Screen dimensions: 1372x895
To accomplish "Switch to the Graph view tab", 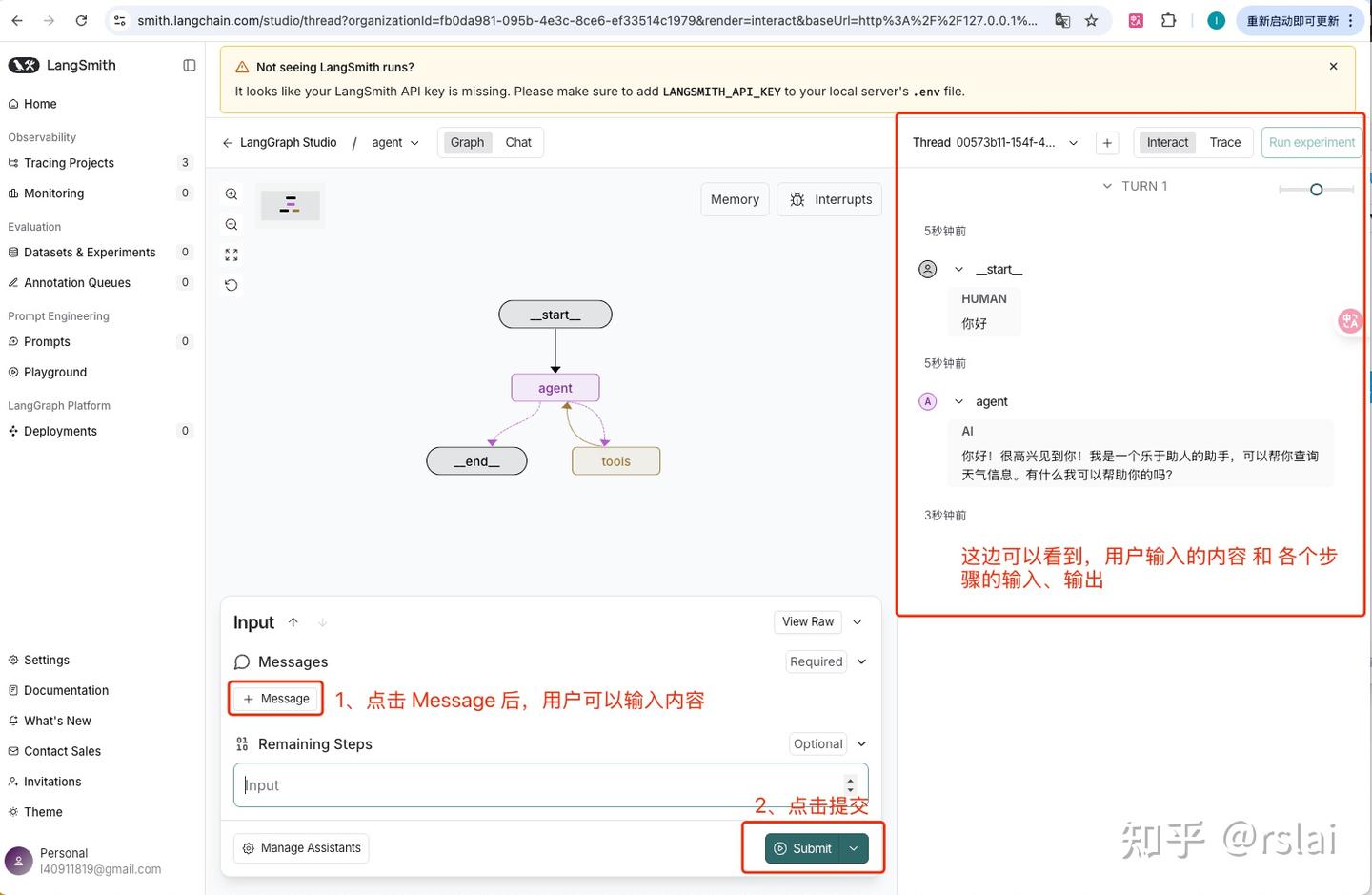I will tap(467, 143).
